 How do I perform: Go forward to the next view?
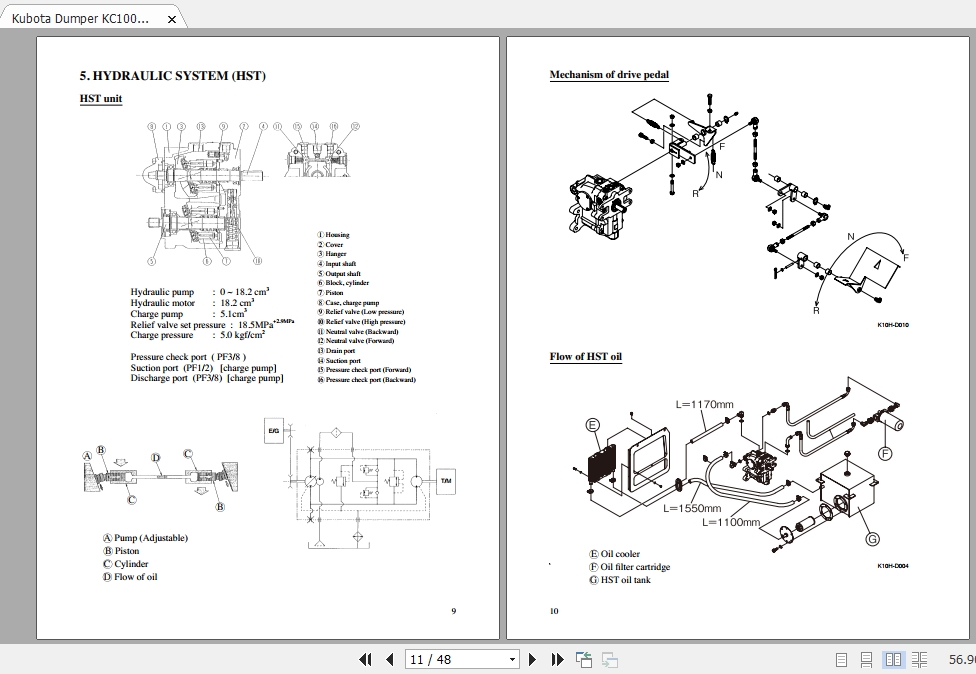click(609, 660)
